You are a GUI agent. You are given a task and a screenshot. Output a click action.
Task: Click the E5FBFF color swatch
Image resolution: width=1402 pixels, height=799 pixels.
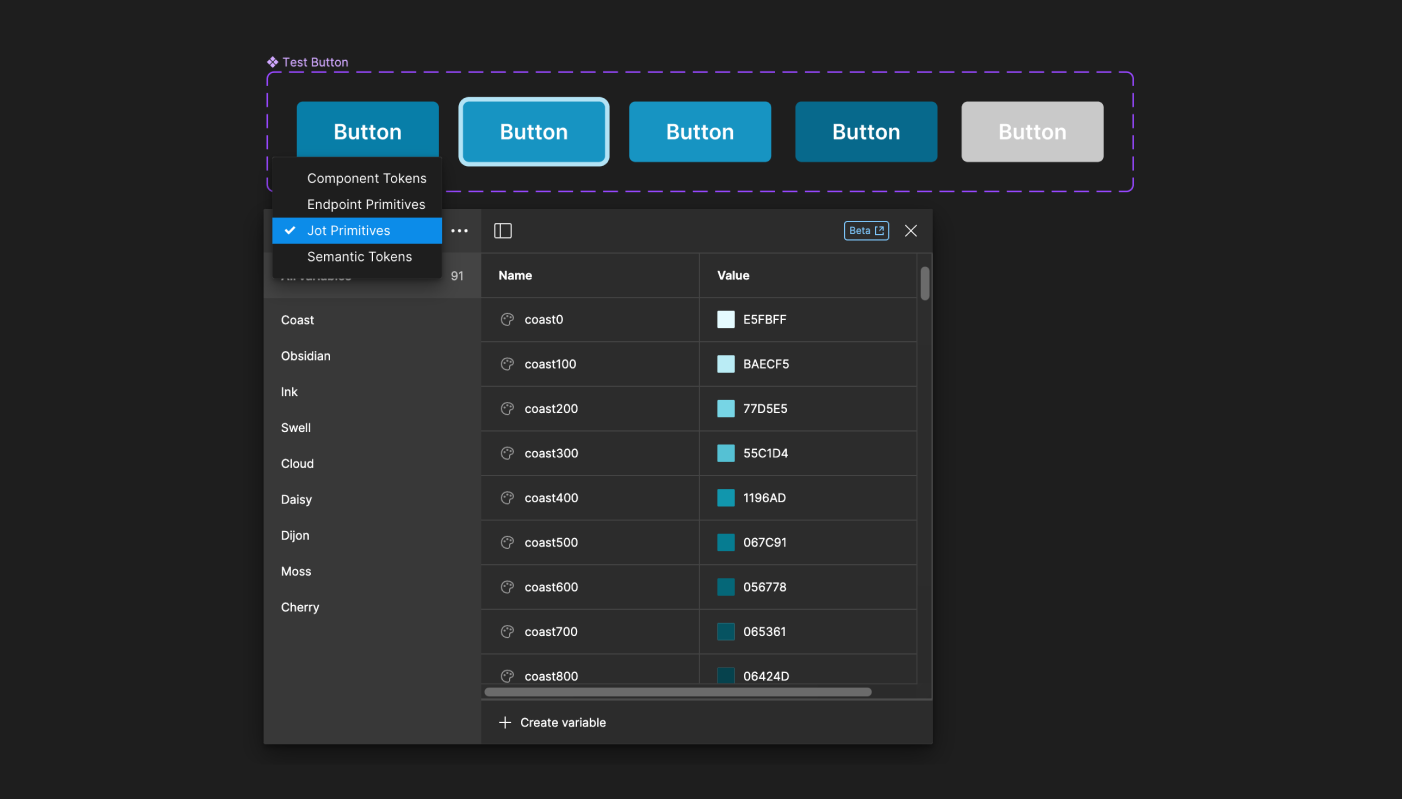tap(726, 320)
